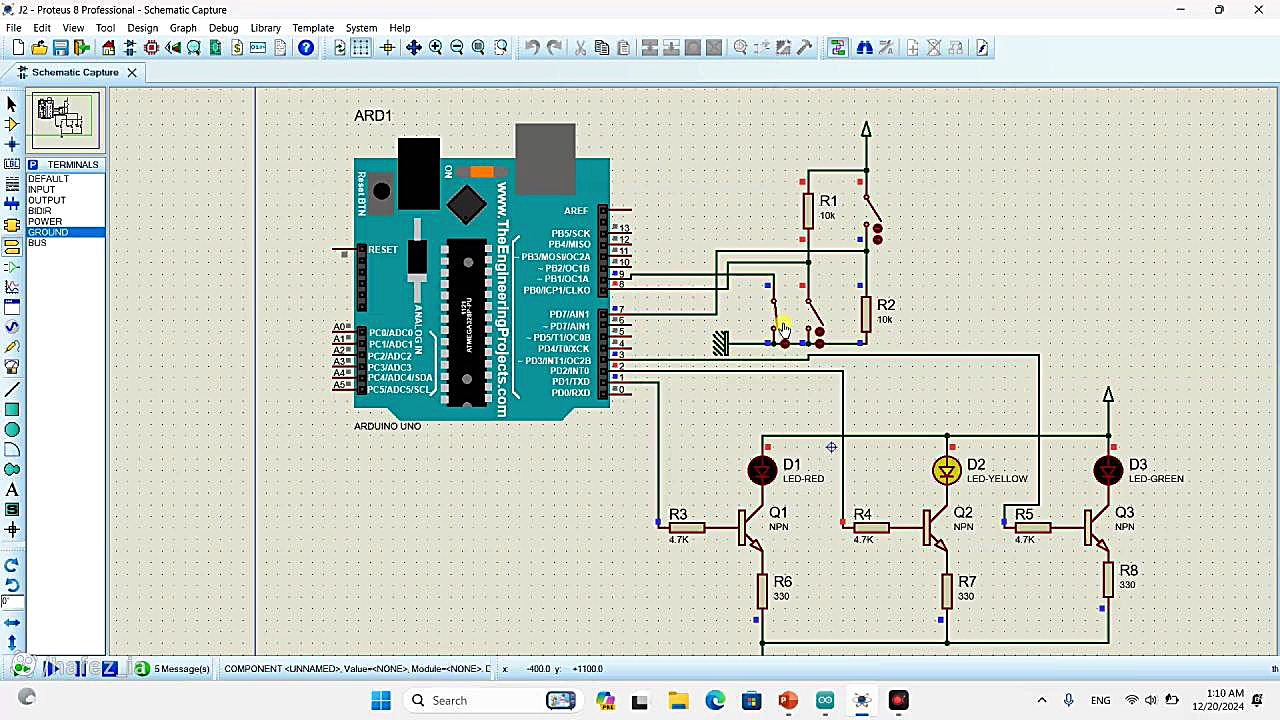1280x720 pixels.
Task: Select OUTPUT in terminals list
Action: 47,200
